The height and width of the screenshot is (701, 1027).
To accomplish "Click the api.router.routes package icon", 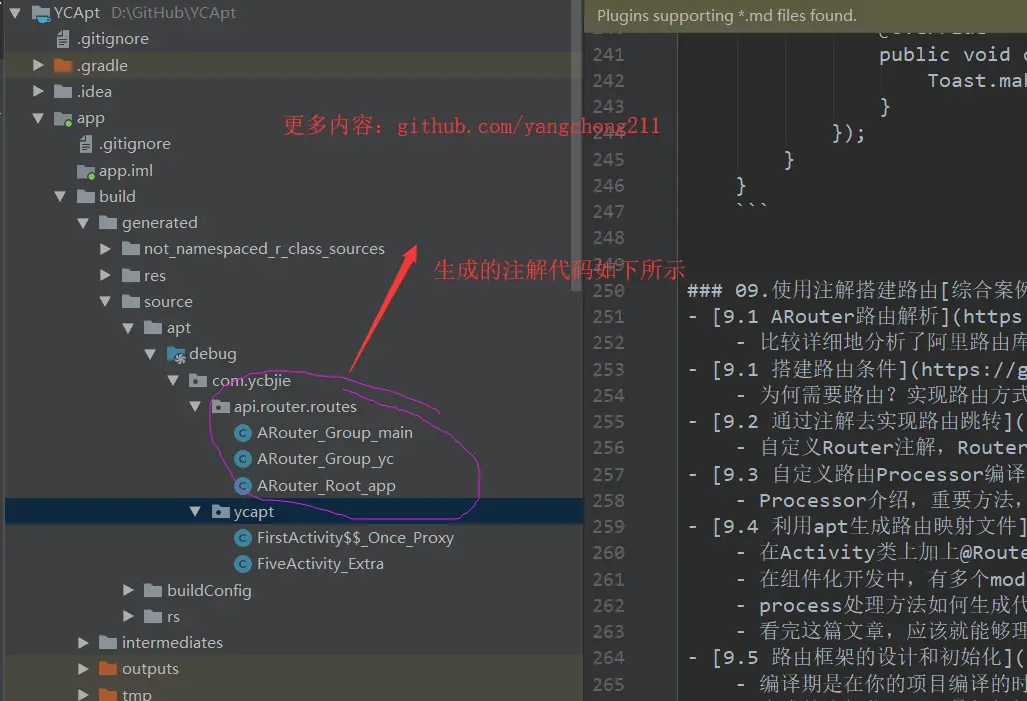I will click(x=221, y=407).
